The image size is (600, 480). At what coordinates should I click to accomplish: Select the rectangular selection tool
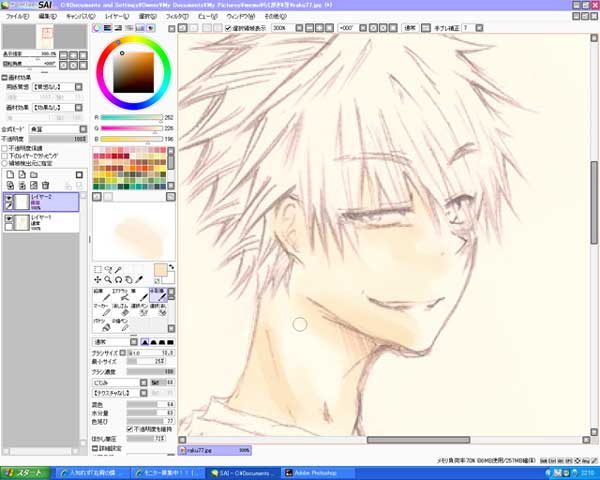coord(98,270)
